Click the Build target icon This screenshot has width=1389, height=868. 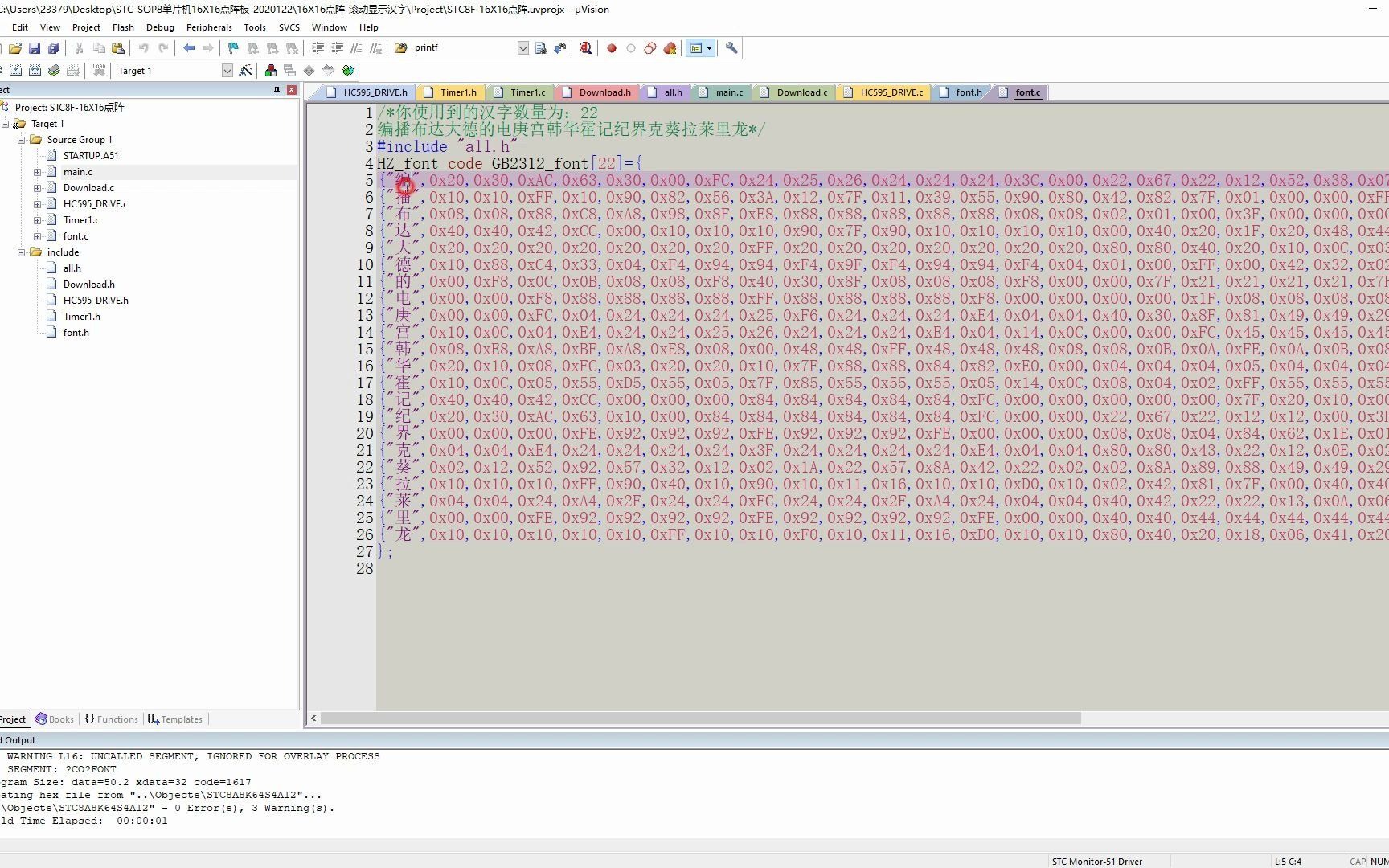click(x=15, y=71)
